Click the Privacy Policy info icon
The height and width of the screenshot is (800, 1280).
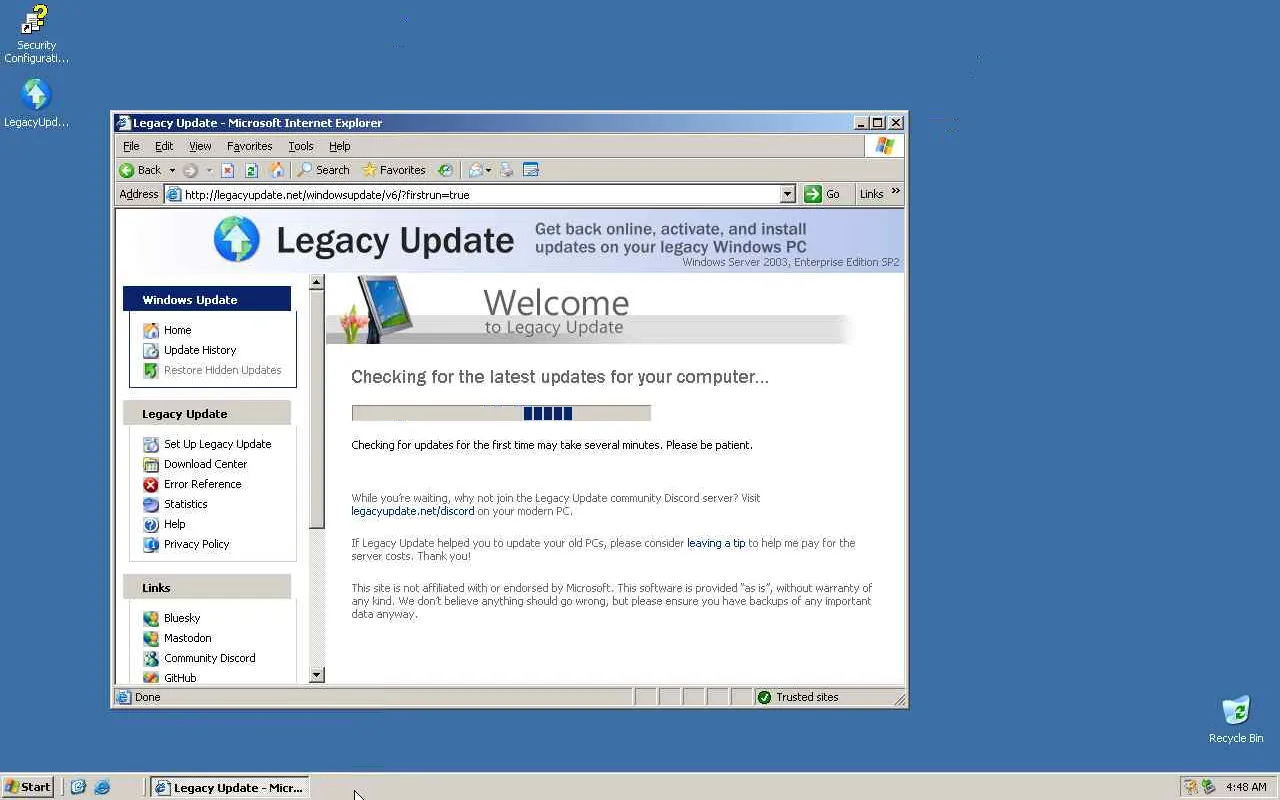[x=151, y=544]
